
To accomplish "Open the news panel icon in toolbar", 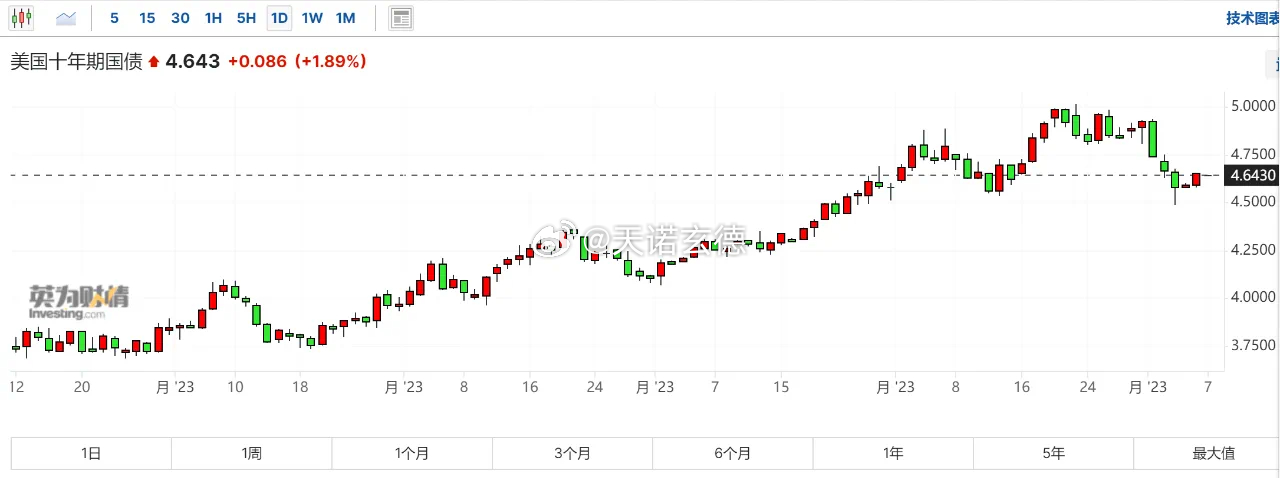I will [401, 18].
